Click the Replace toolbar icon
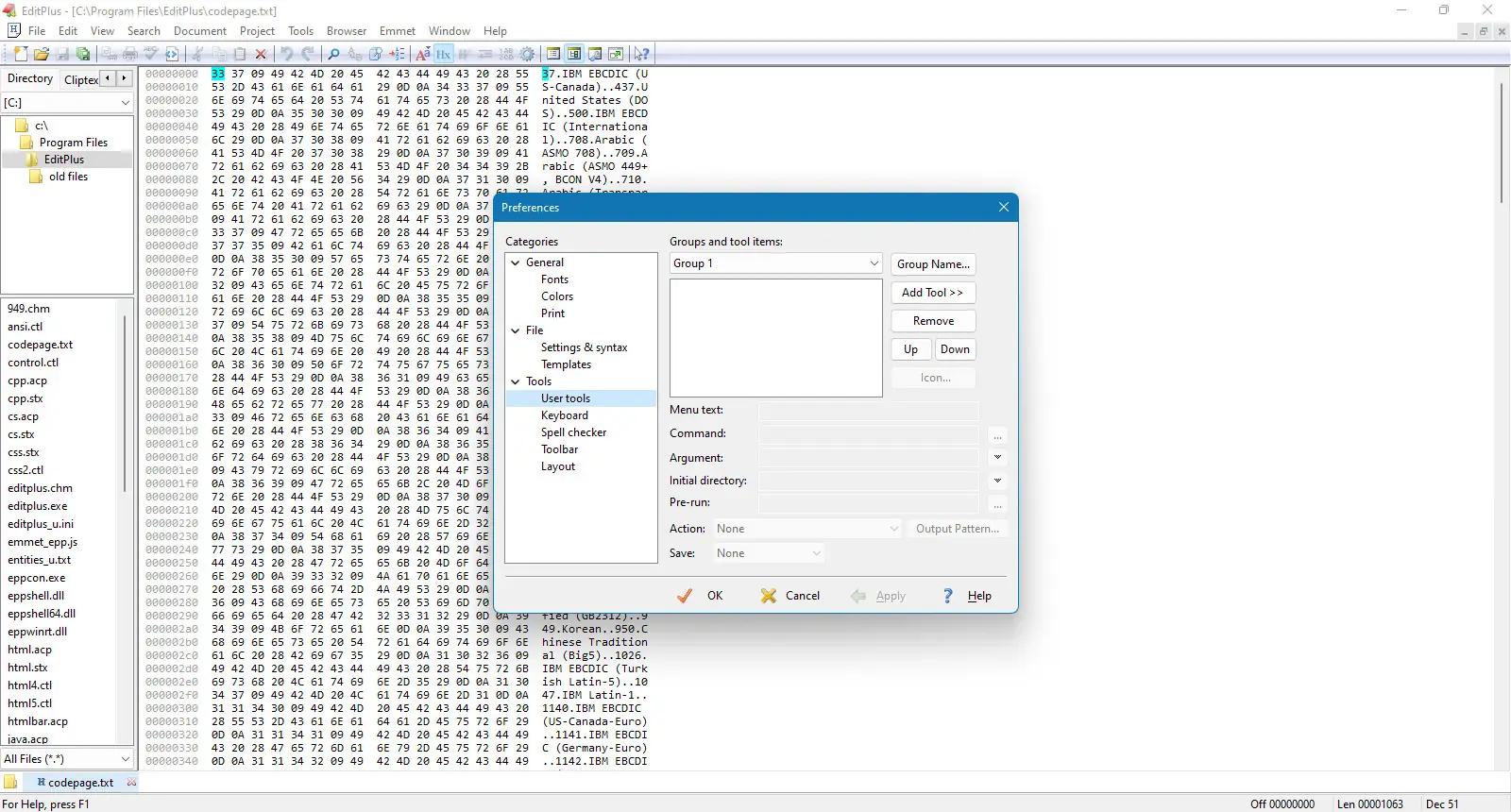 pyautogui.click(x=355, y=54)
